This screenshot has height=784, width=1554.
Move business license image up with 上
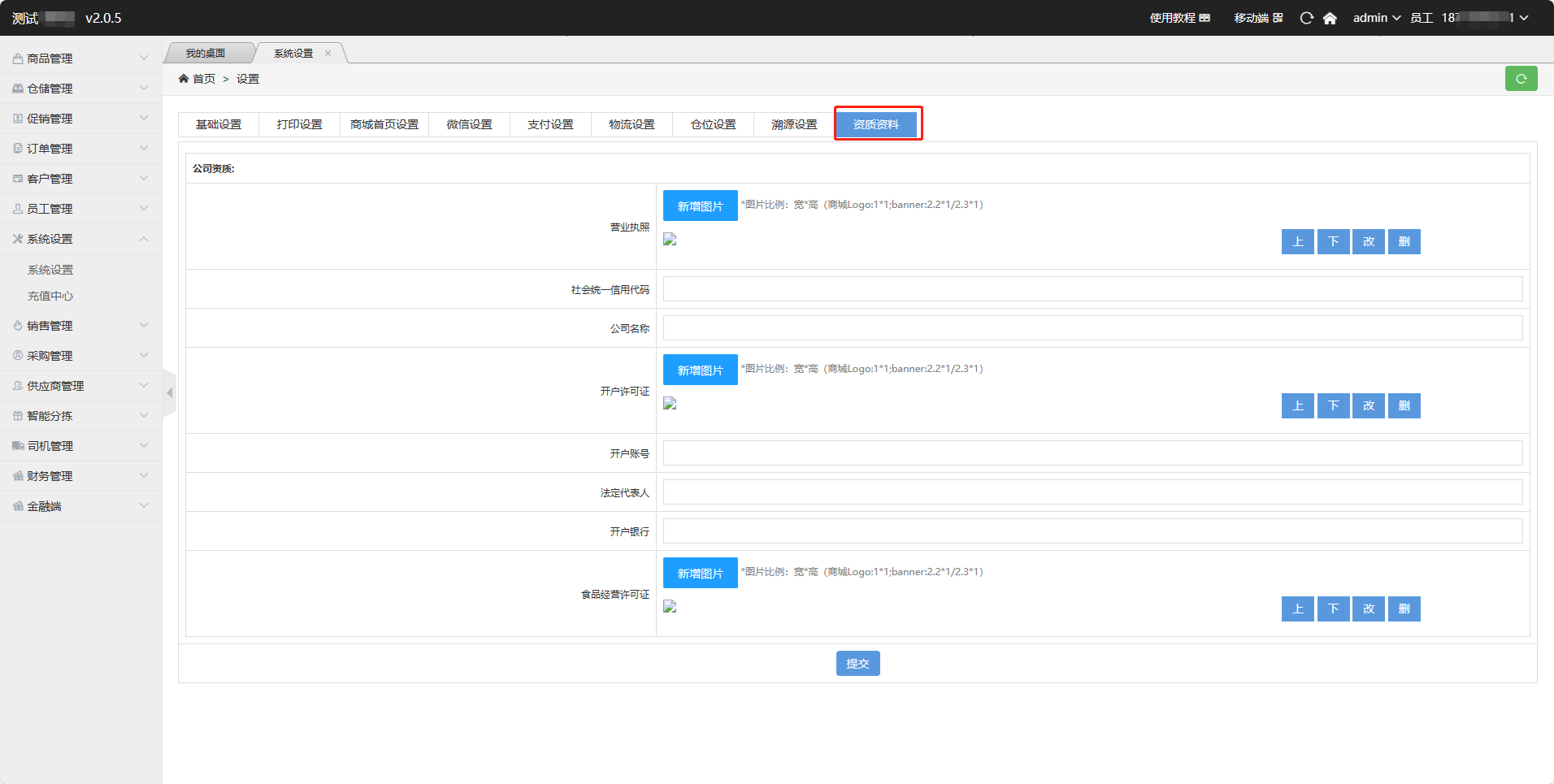pos(1297,241)
